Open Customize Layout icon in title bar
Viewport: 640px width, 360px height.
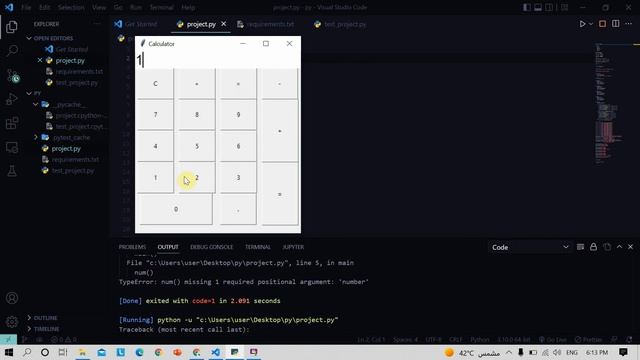[564, 7]
